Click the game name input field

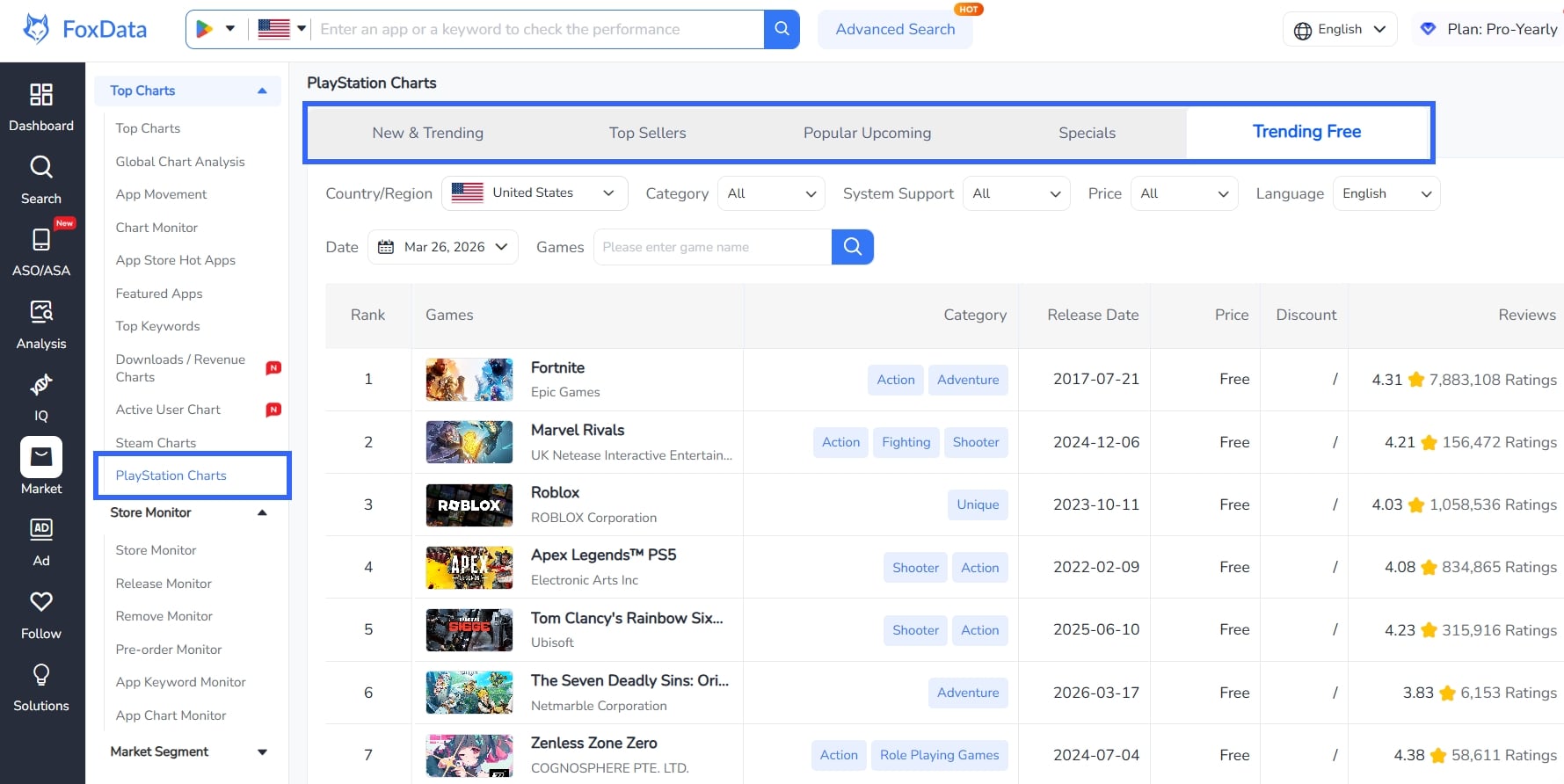[713, 247]
